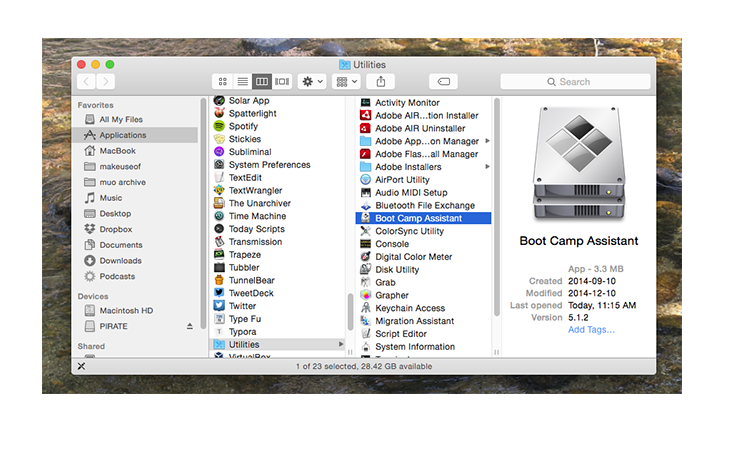Select TunnelBear application
Viewport: 746px width, 451px height.
point(251,280)
